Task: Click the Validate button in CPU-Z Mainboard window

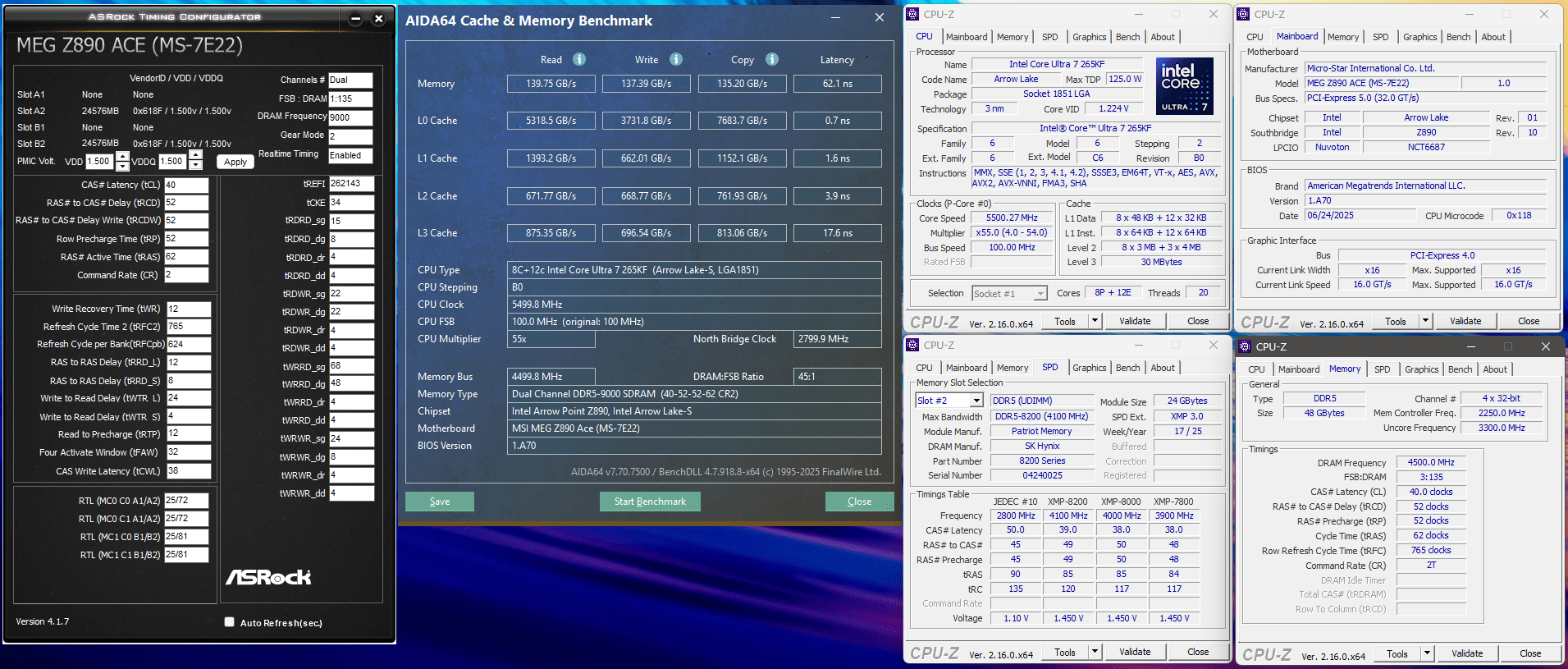Action: [x=1465, y=321]
